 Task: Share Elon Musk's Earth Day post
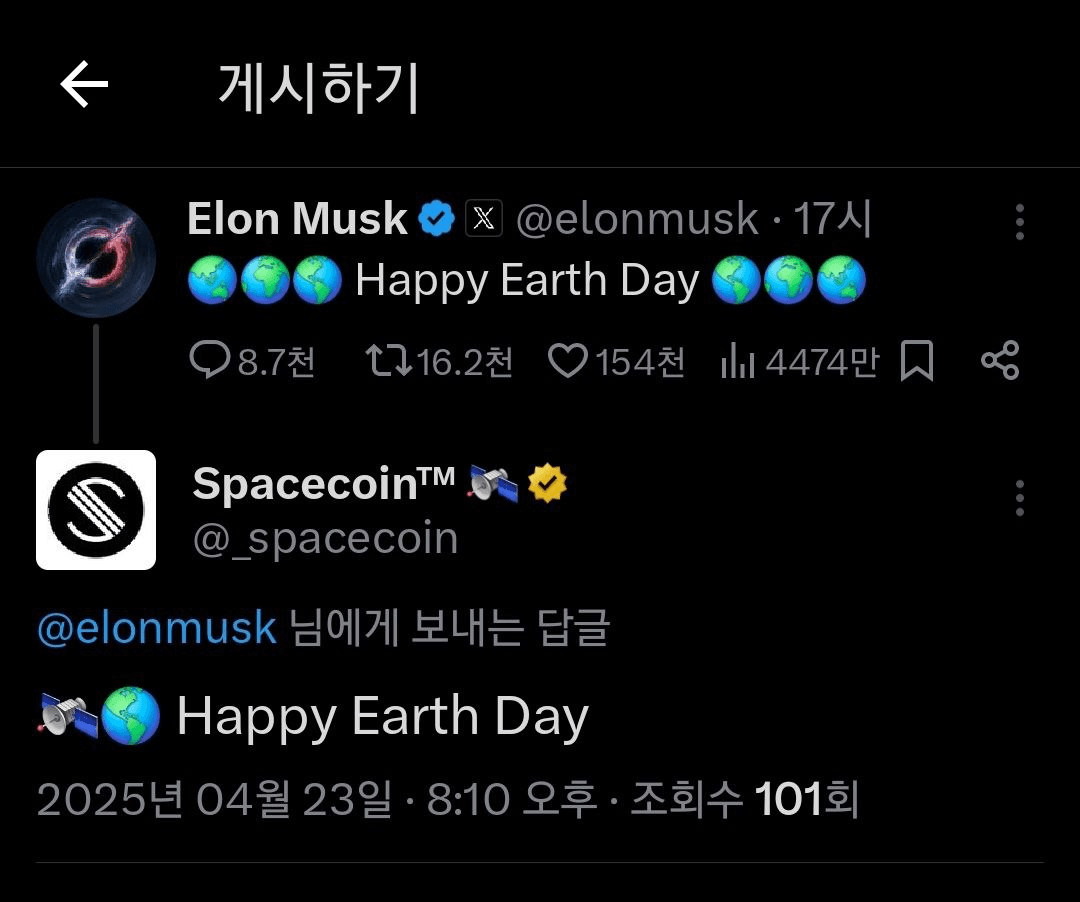click(999, 361)
